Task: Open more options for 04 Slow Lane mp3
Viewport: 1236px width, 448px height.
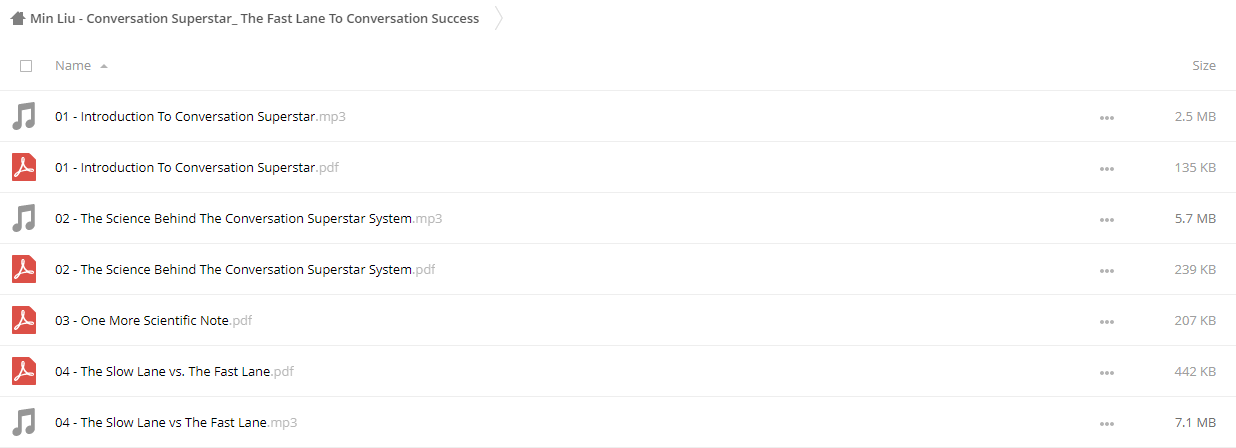Action: coord(1106,423)
